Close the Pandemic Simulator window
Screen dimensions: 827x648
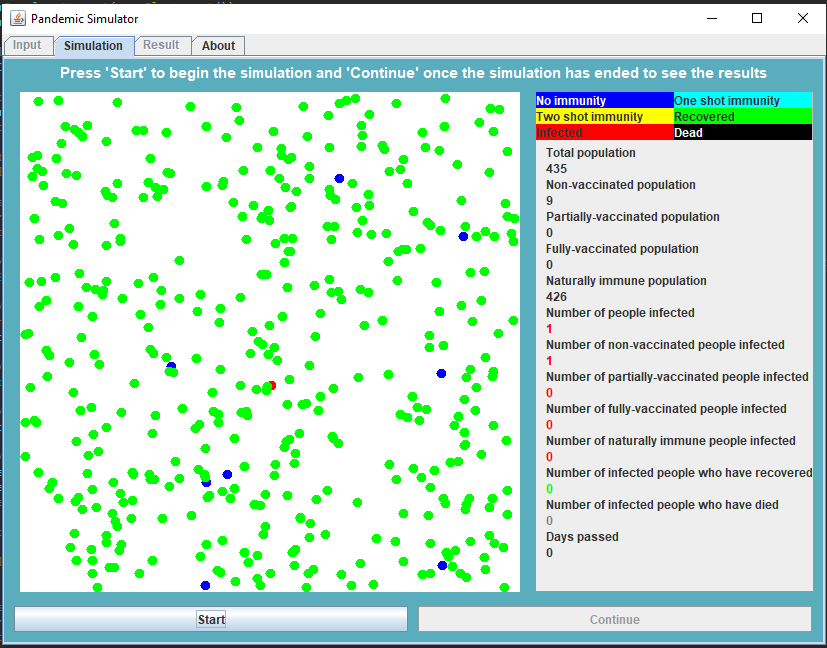(803, 18)
